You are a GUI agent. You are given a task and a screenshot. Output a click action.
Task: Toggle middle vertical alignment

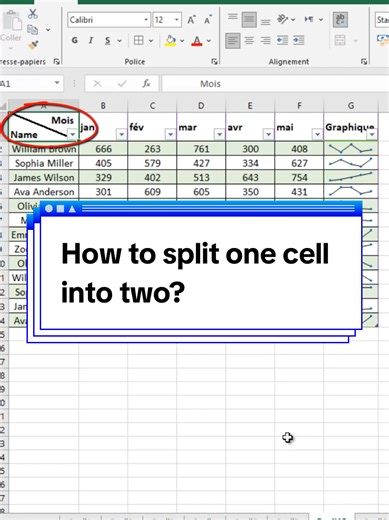point(249,19)
